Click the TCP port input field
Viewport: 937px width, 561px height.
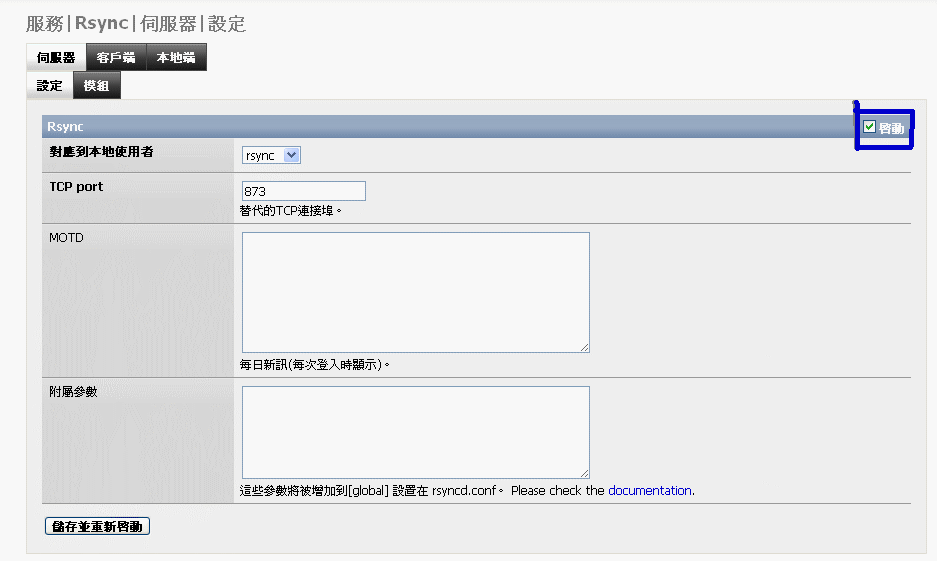[304, 191]
